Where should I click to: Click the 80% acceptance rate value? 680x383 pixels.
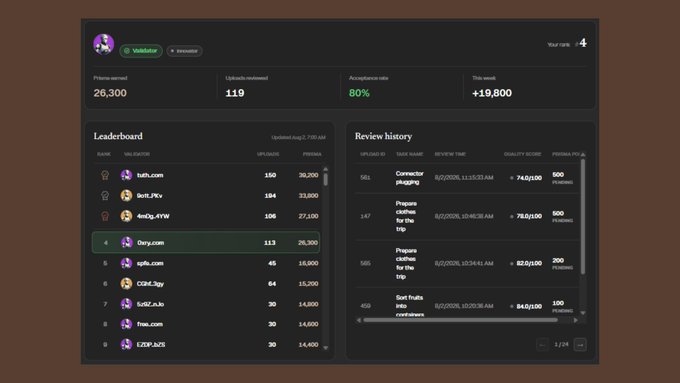(x=359, y=93)
